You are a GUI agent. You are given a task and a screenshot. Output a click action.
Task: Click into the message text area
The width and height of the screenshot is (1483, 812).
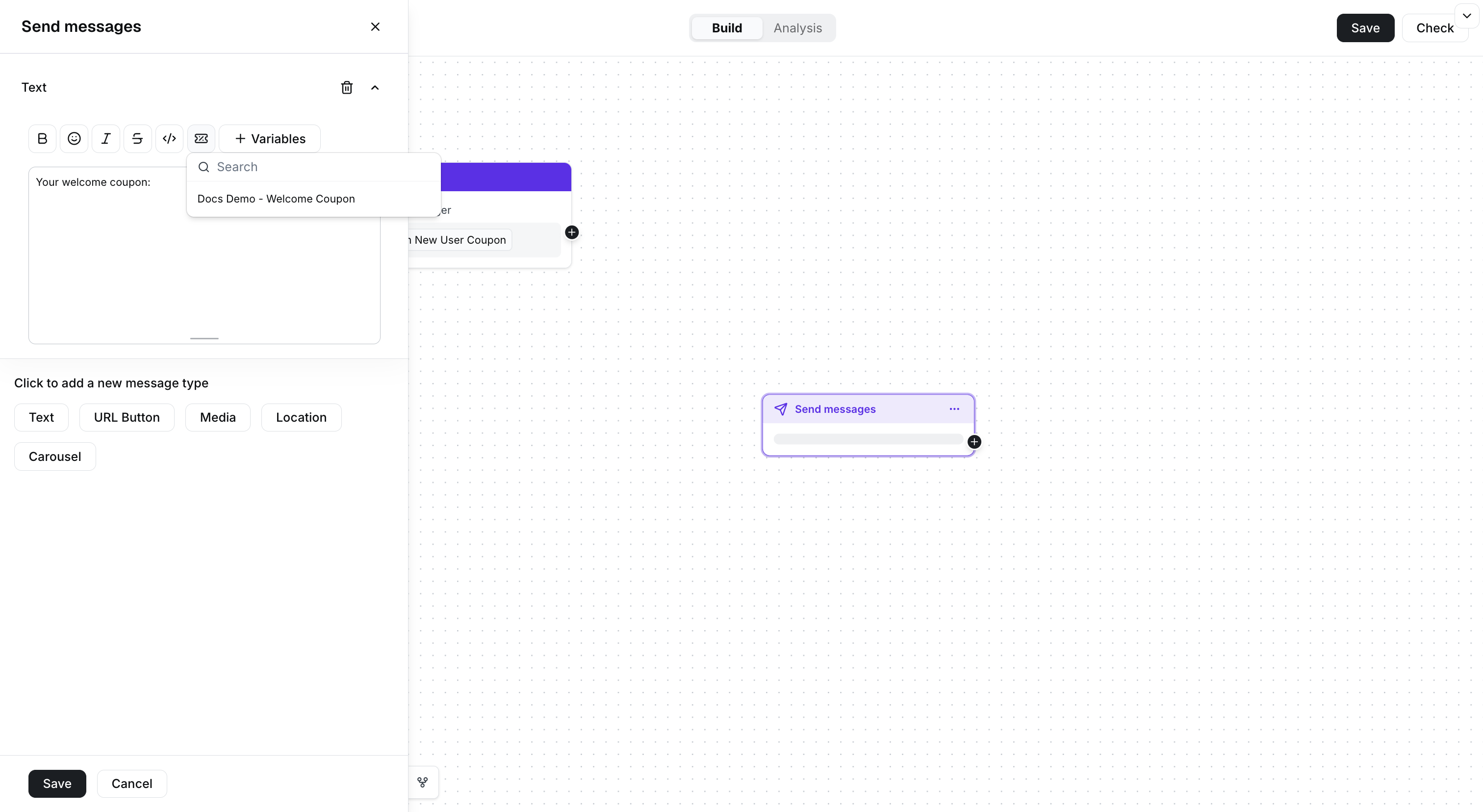pos(205,255)
